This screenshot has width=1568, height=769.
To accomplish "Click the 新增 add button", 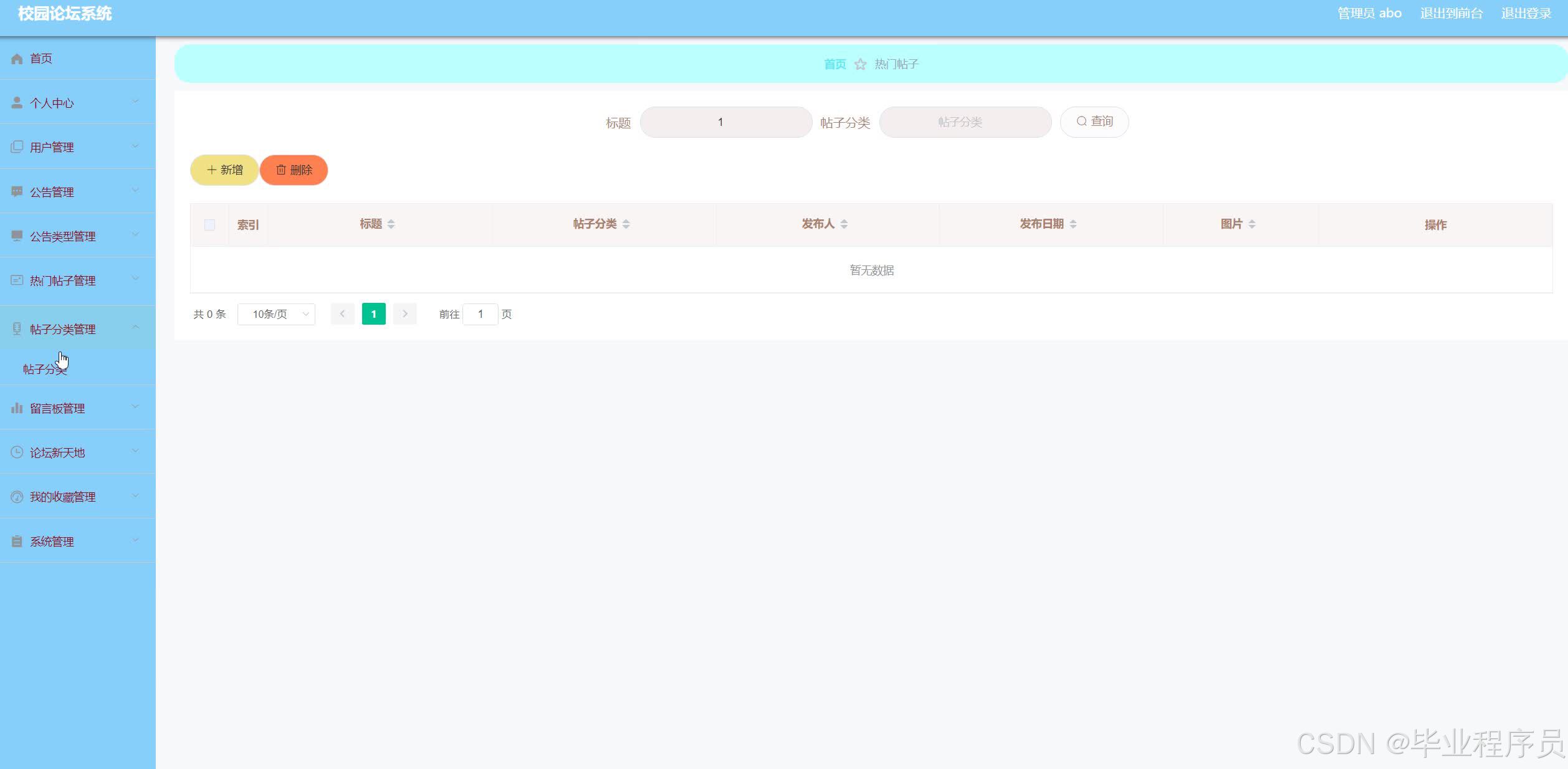I will (x=224, y=170).
